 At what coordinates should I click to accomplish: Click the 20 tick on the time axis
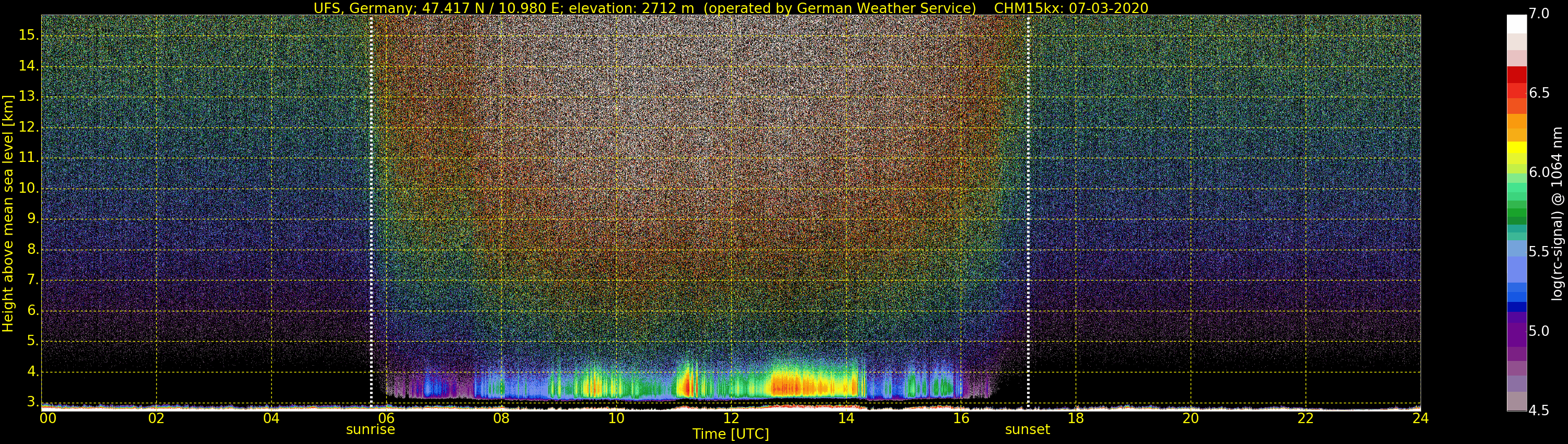[1191, 418]
